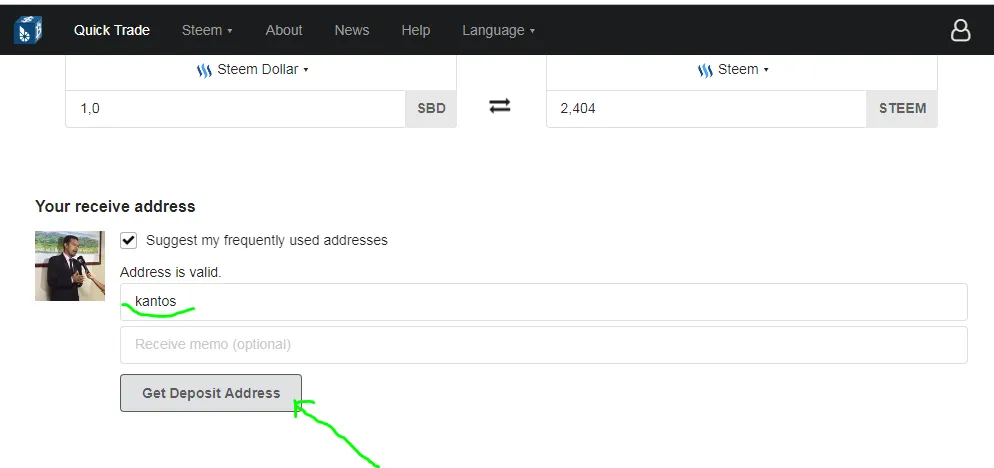Click the send amount field showing 1,0
994x468 pixels.
click(235, 108)
